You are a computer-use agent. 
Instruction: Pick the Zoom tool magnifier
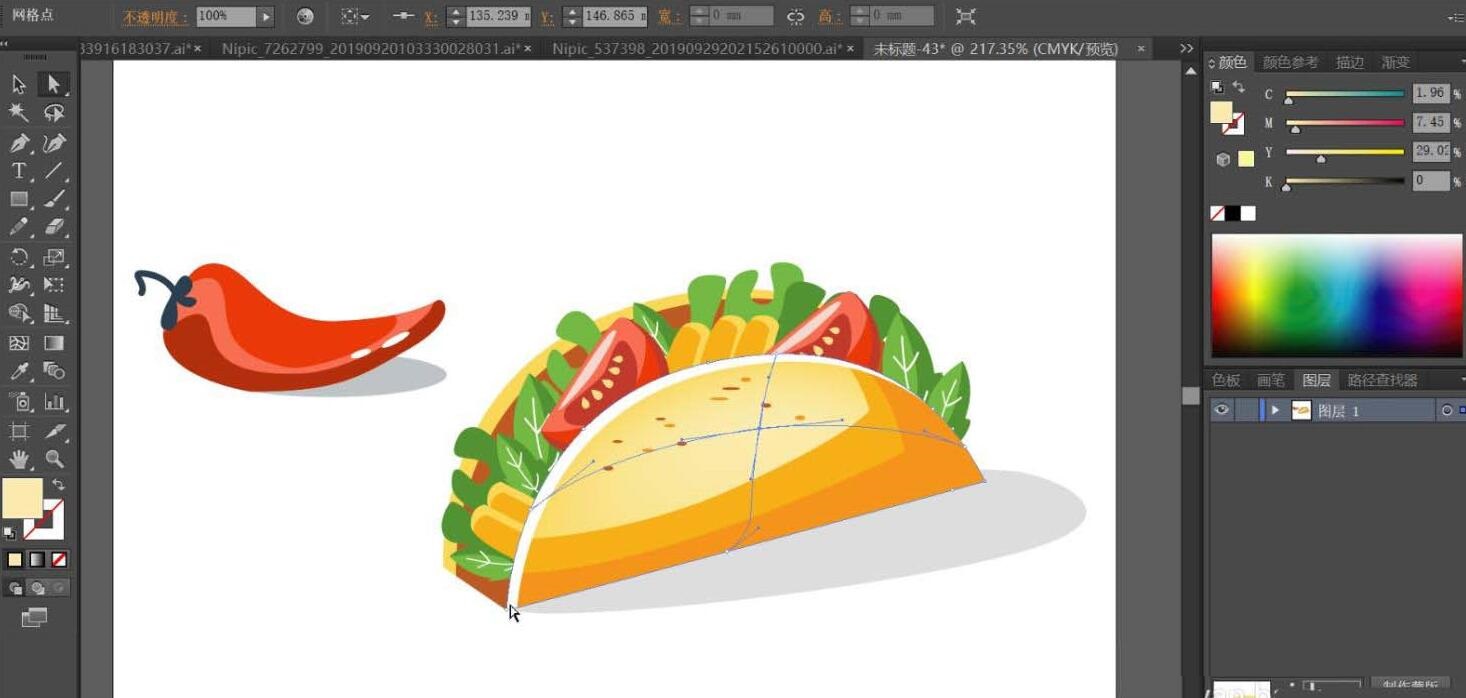pyautogui.click(x=55, y=459)
